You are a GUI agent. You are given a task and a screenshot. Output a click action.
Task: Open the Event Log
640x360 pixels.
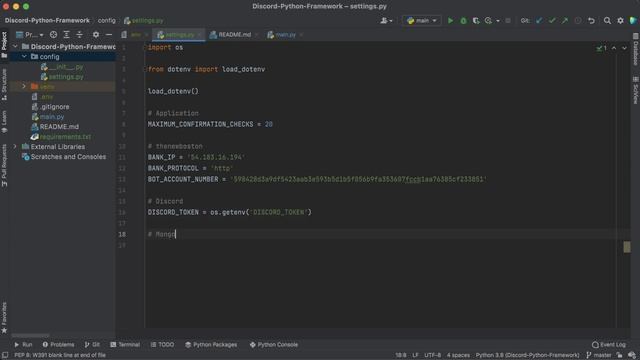[609, 345]
